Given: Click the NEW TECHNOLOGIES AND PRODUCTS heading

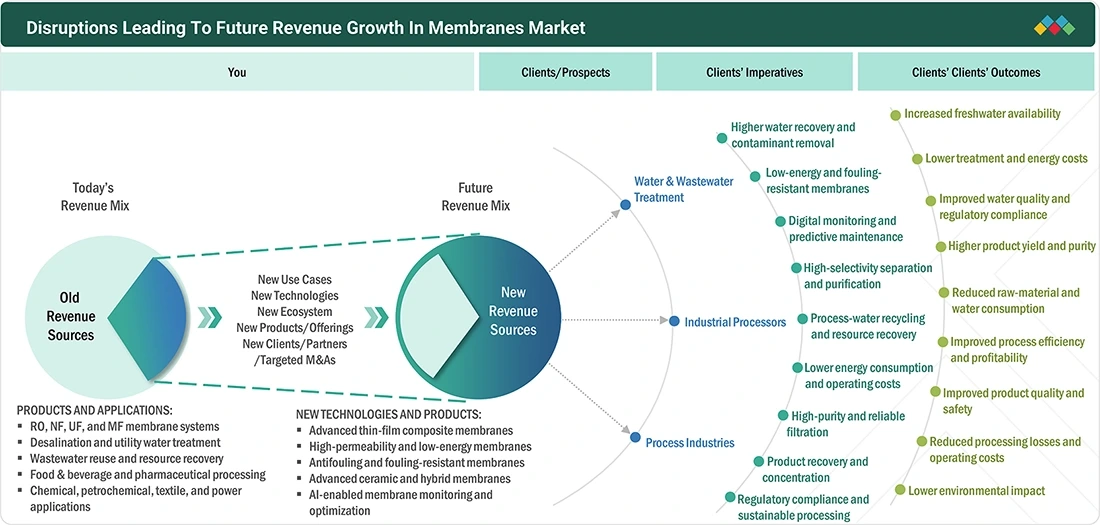Looking at the screenshot, I should (x=389, y=414).
